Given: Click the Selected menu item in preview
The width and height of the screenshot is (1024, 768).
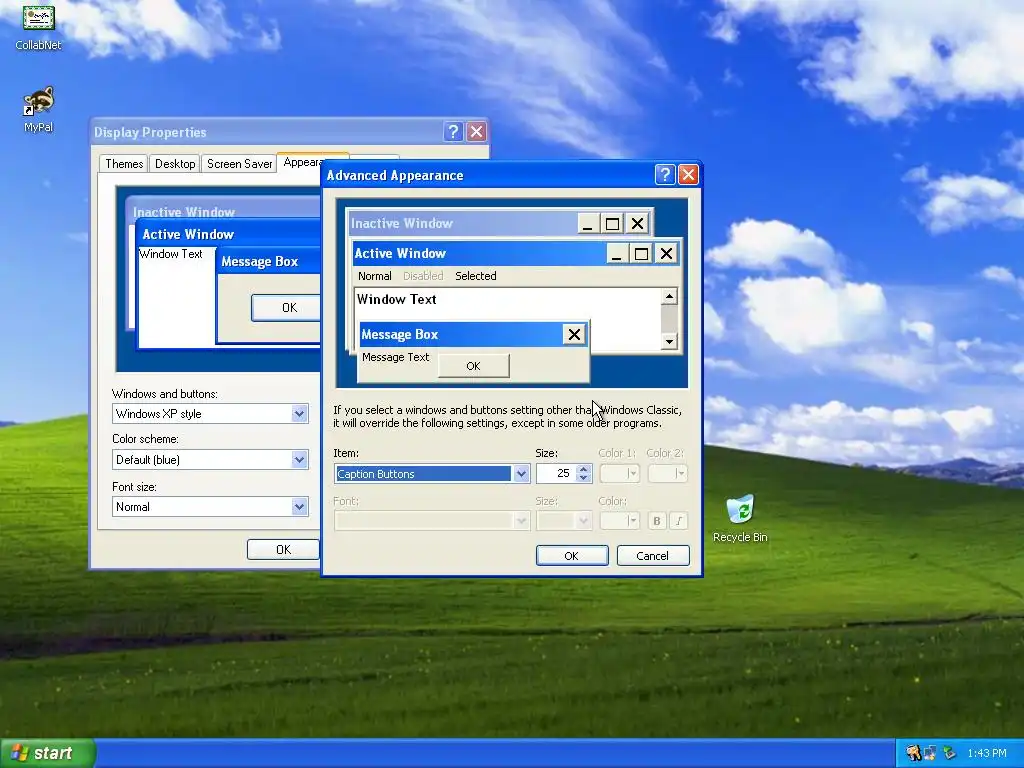Looking at the screenshot, I should (475, 276).
